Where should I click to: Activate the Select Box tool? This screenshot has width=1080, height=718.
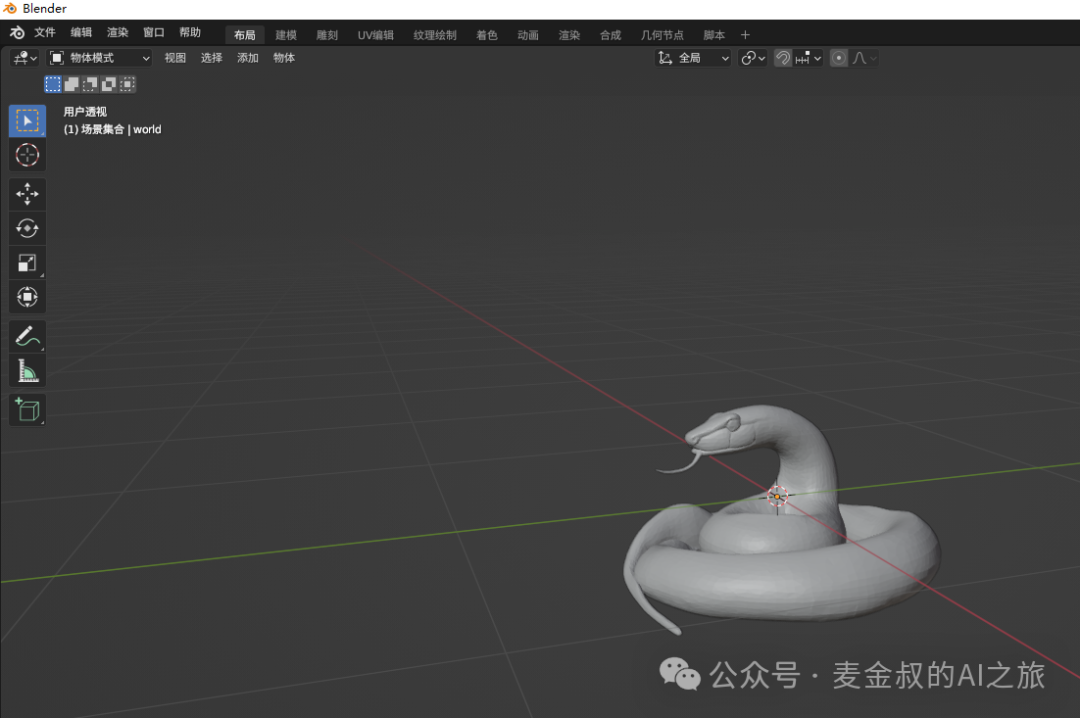point(27,121)
